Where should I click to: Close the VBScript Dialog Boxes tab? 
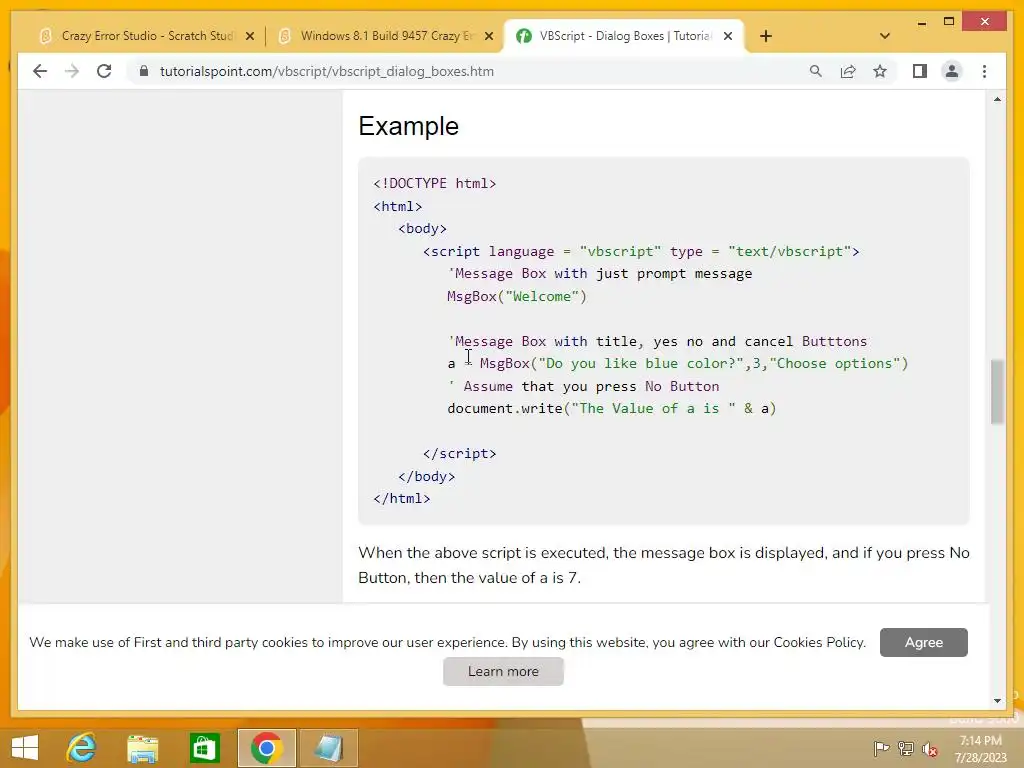(x=728, y=36)
